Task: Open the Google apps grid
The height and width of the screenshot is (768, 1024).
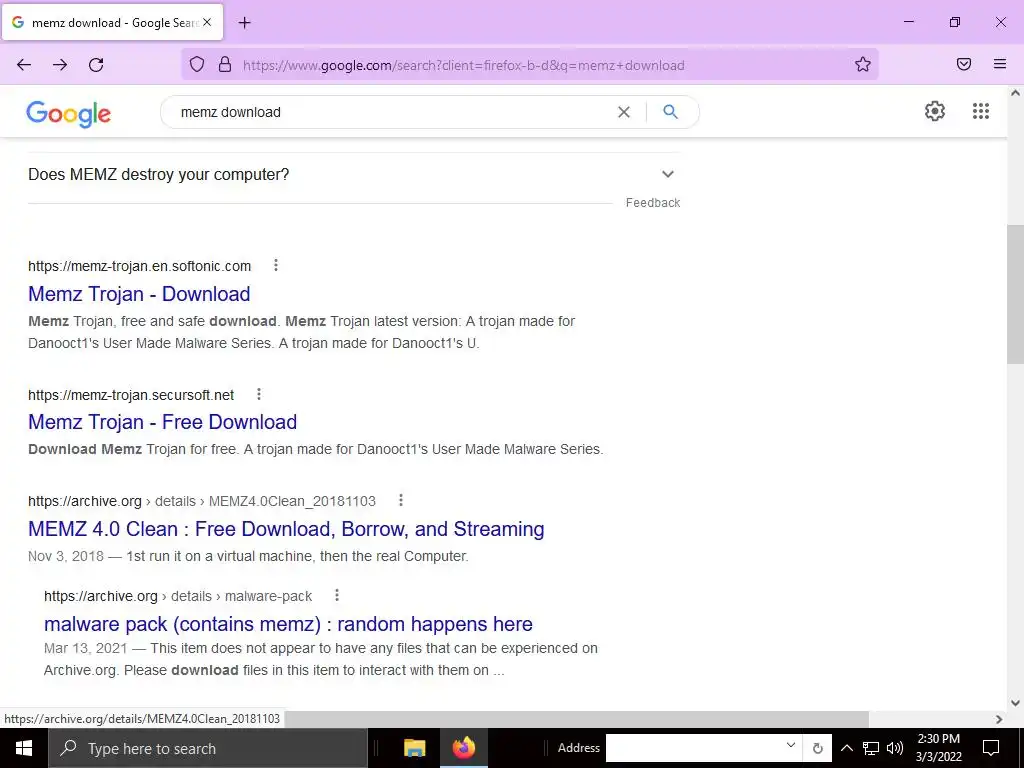Action: (x=981, y=111)
